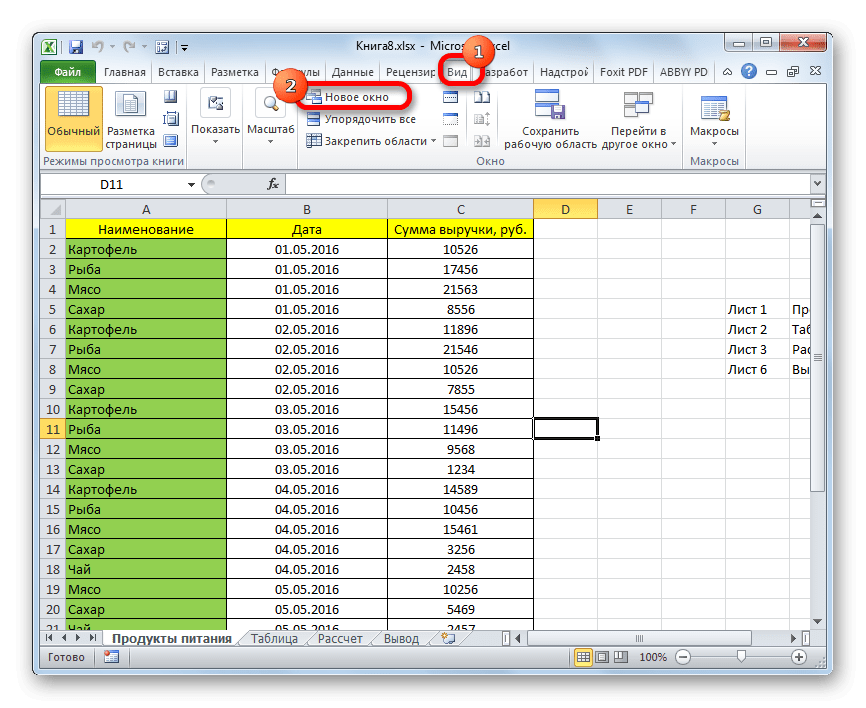Click the Excel application icon in title bar
The height and width of the screenshot is (708, 866).
point(49,46)
